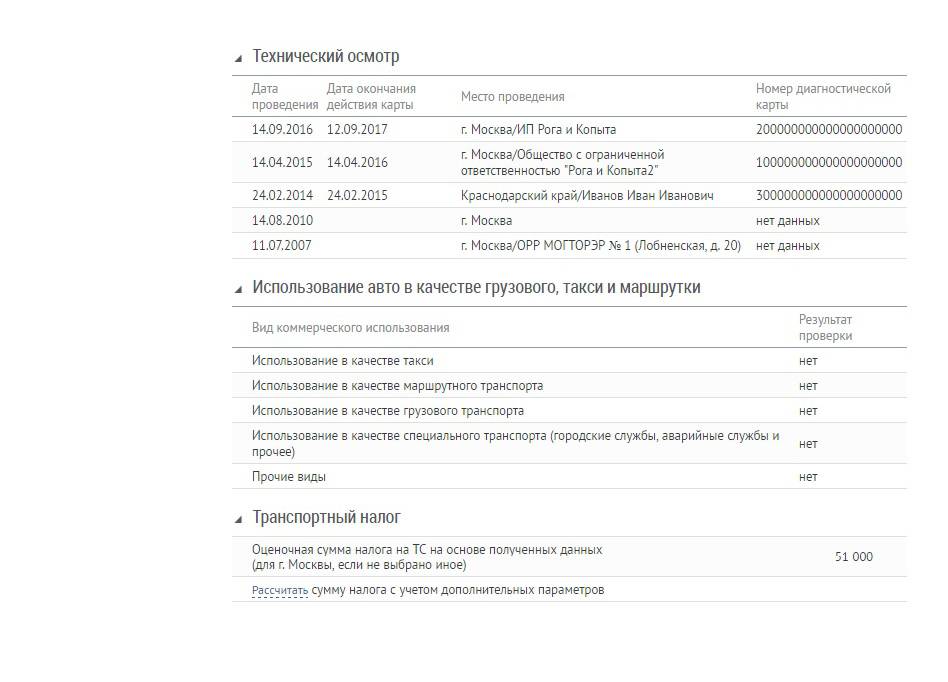Collapse the Технический осмотр section triangle

point(238,59)
